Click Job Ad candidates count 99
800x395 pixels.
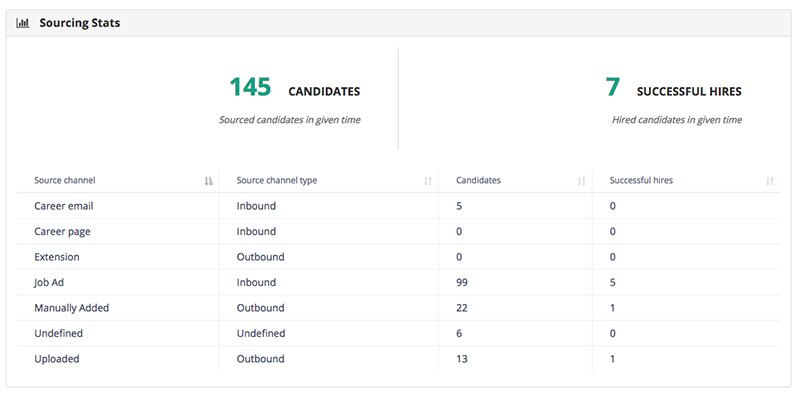click(462, 283)
